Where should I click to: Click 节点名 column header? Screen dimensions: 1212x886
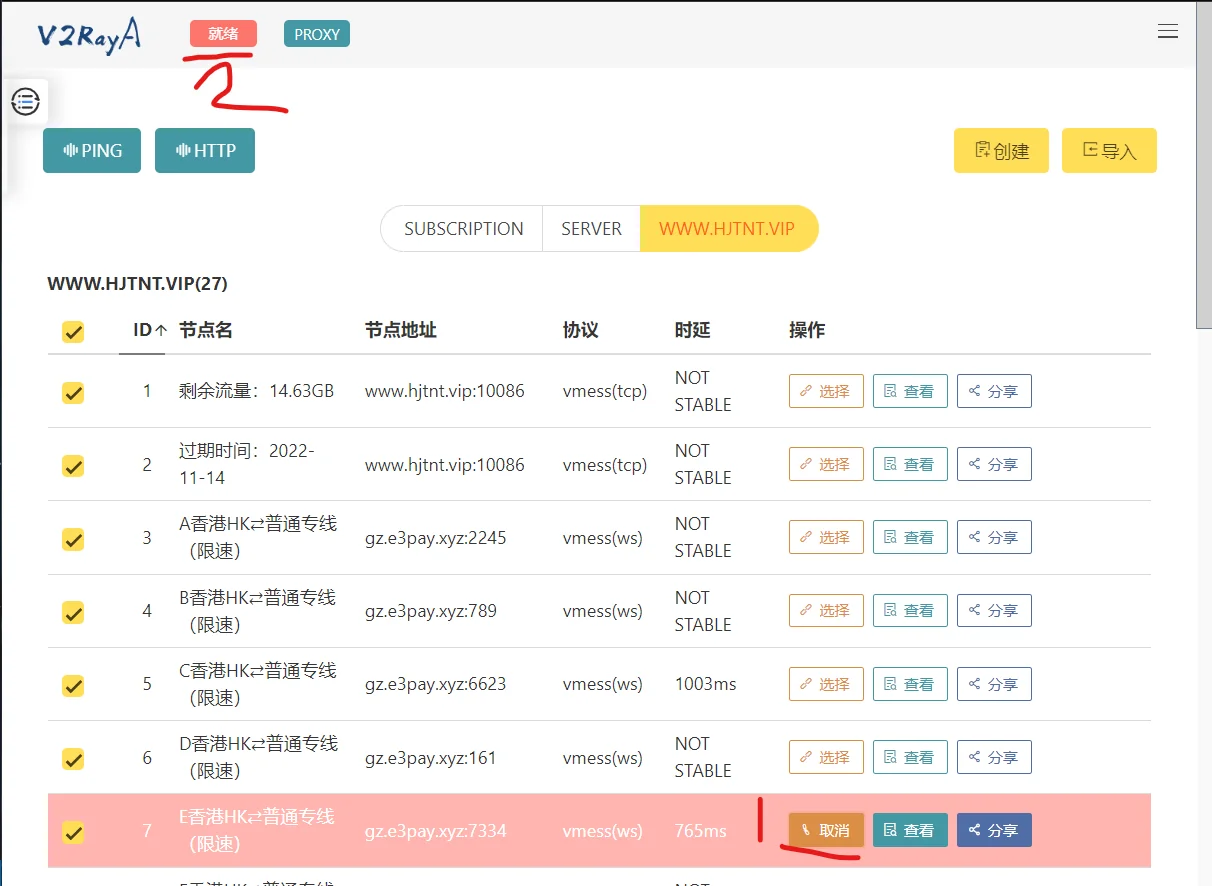(206, 330)
